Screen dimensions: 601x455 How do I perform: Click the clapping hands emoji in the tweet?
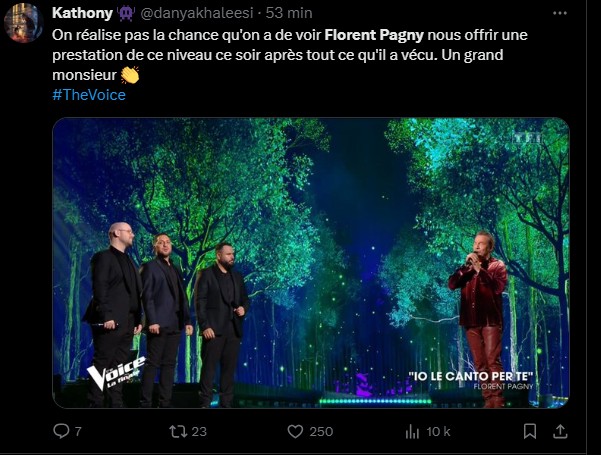130,75
